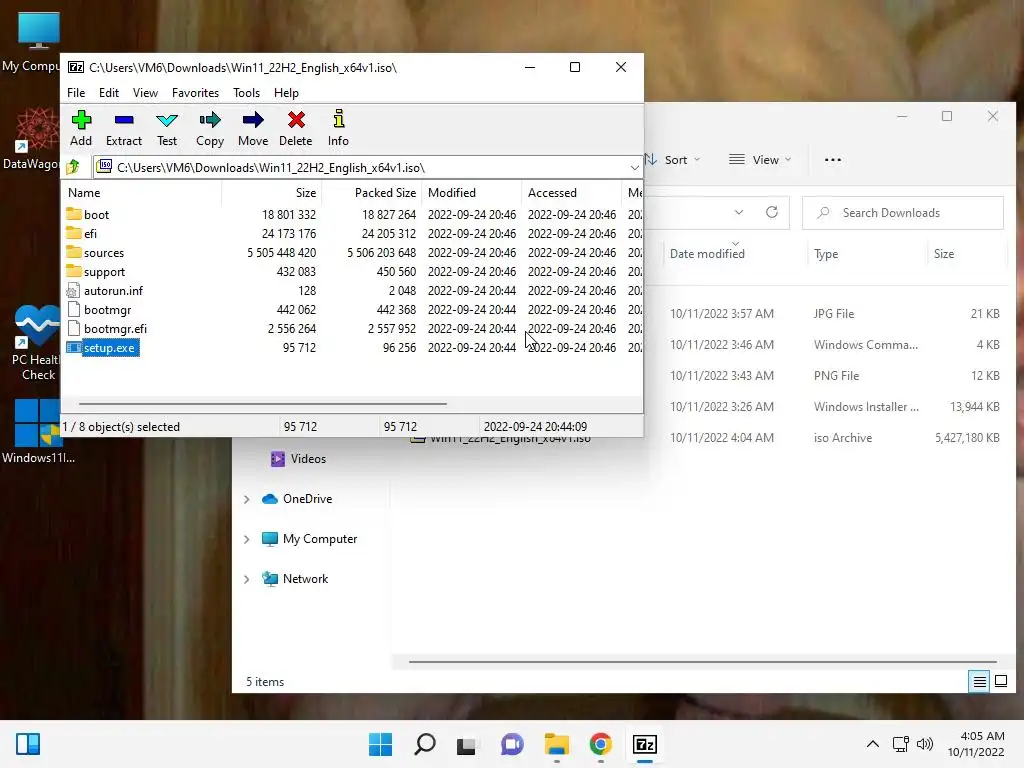This screenshot has height=768, width=1024.
Task: Click the Extract toolbar icon in 7-Zip
Action: [123, 129]
